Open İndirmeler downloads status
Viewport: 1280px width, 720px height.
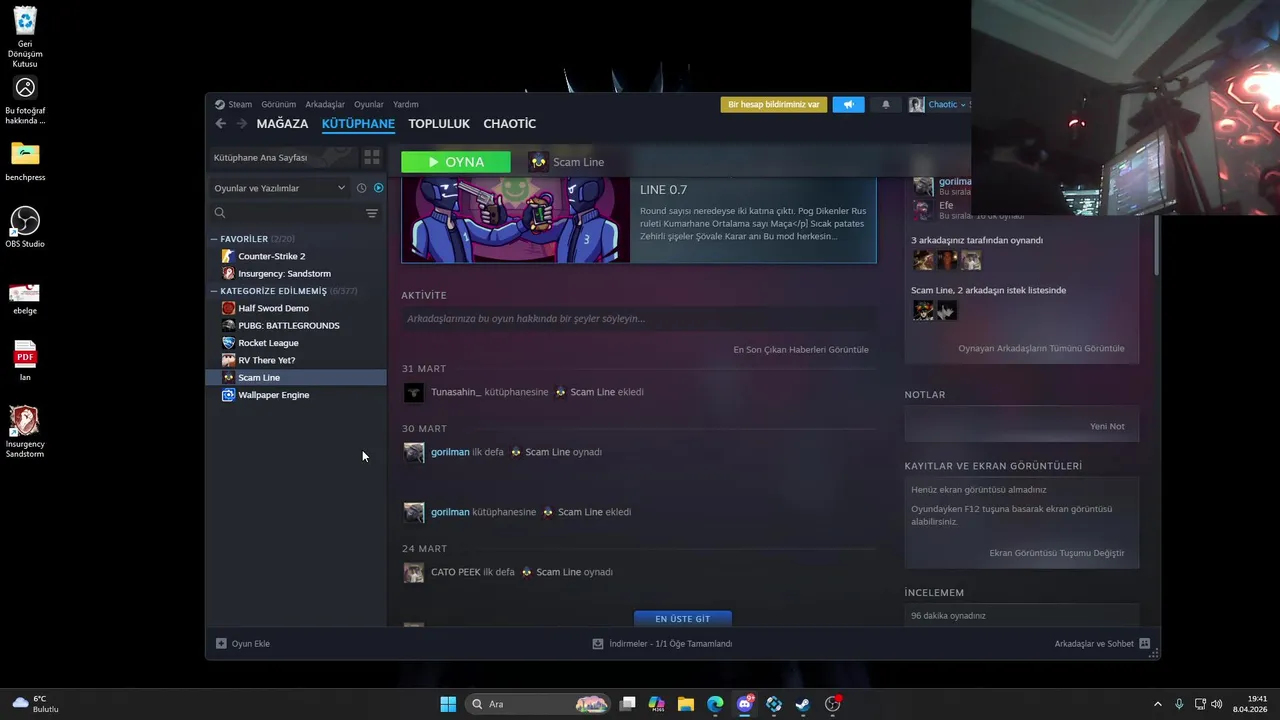662,644
